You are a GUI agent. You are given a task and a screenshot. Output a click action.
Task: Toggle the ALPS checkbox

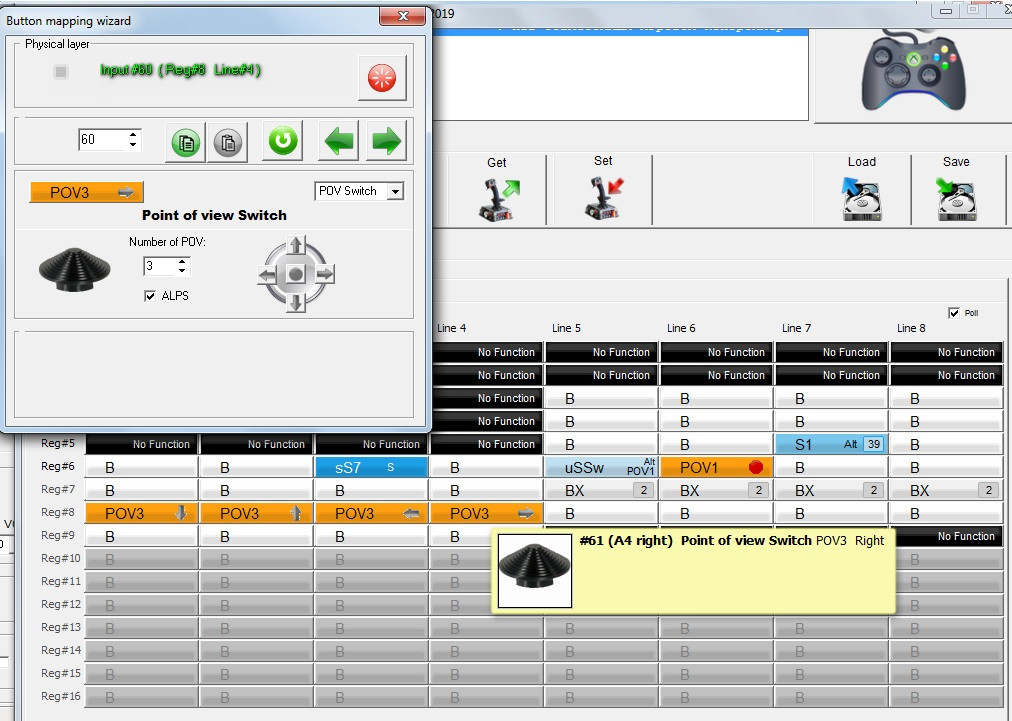tap(150, 296)
